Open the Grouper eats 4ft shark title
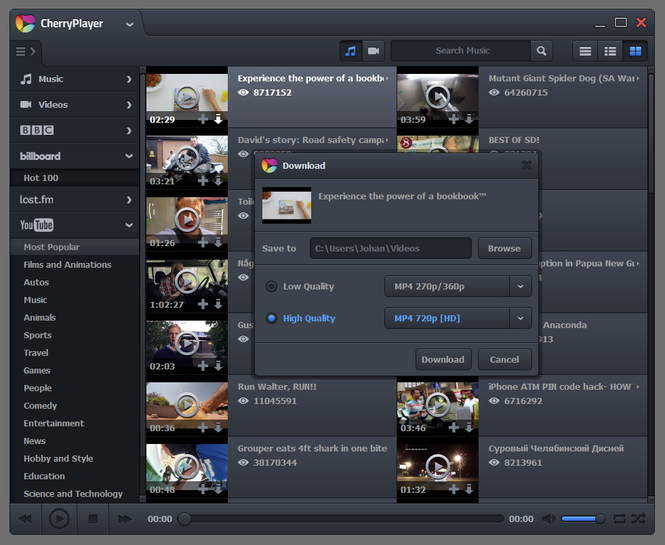 (312, 448)
